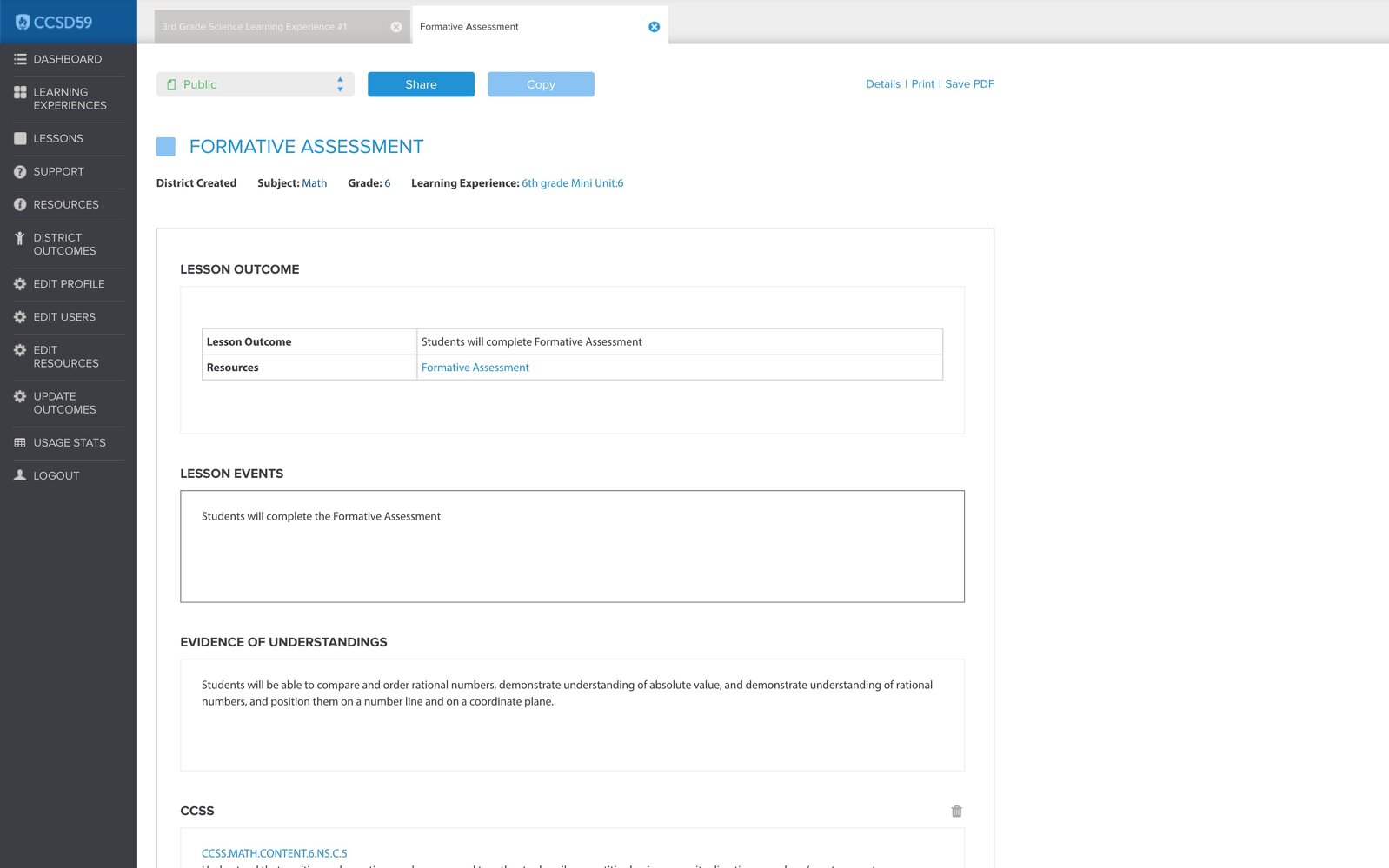Viewport: 1389px width, 868px height.
Task: Click the District Outcomes figure icon
Action: pyautogui.click(x=20, y=238)
